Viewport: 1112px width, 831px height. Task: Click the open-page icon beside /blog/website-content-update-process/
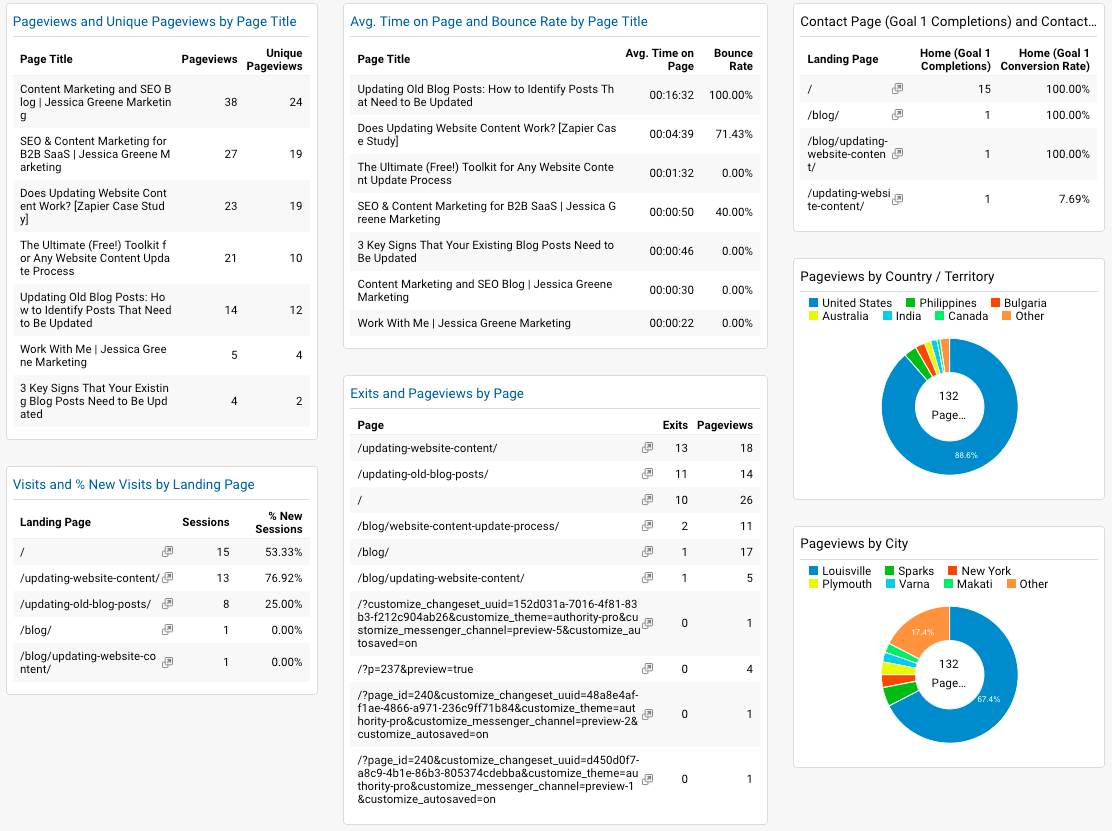point(647,525)
